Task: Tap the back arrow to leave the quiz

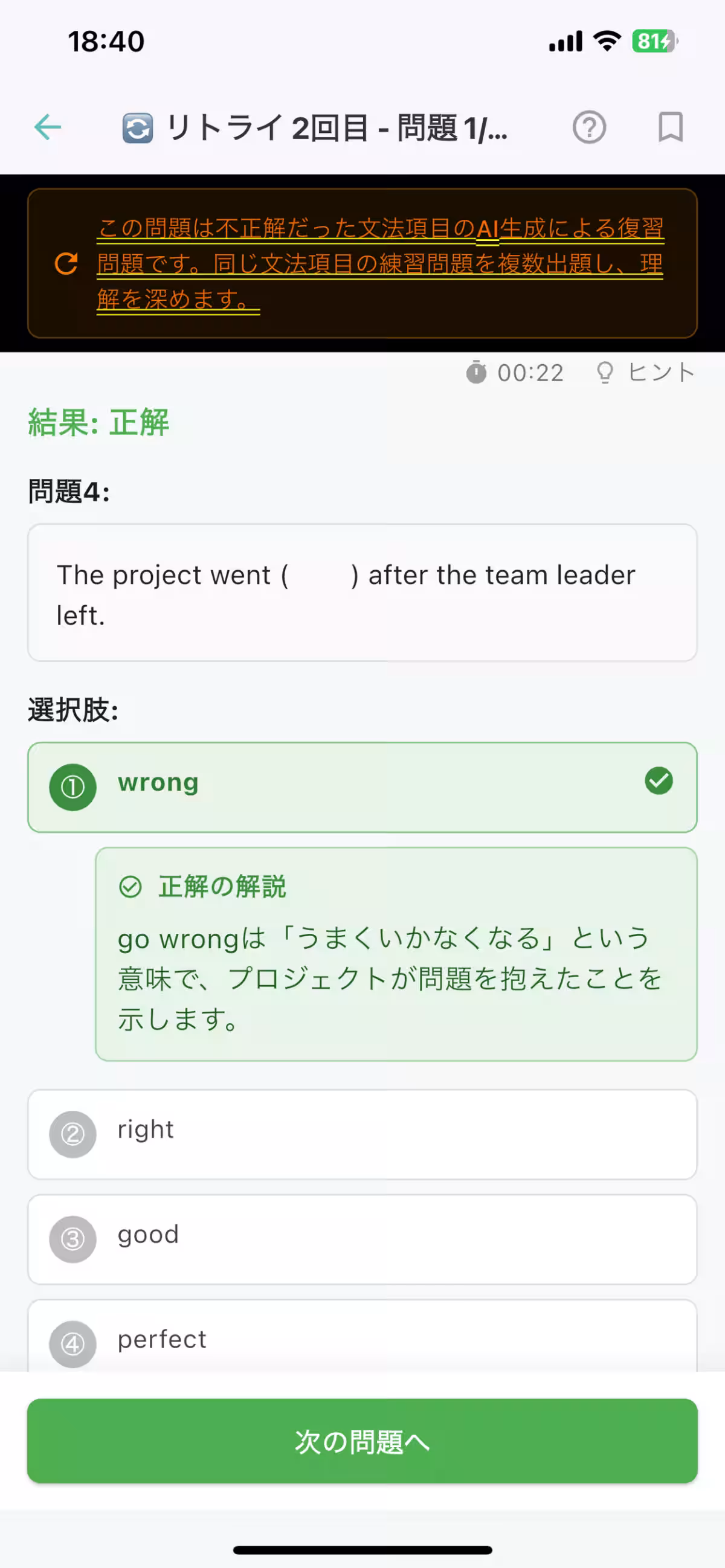Action: pos(48,127)
